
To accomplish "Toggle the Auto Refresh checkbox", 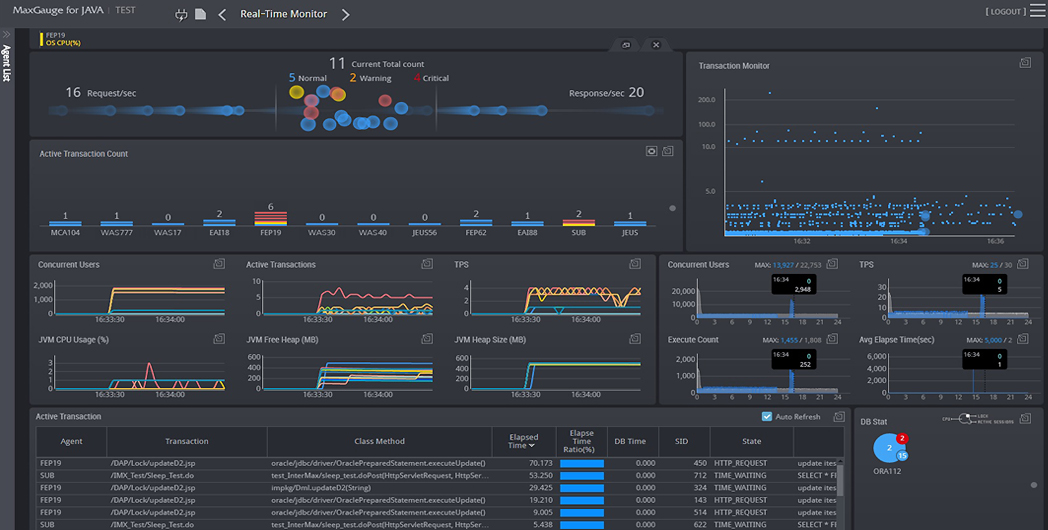I will pos(767,416).
